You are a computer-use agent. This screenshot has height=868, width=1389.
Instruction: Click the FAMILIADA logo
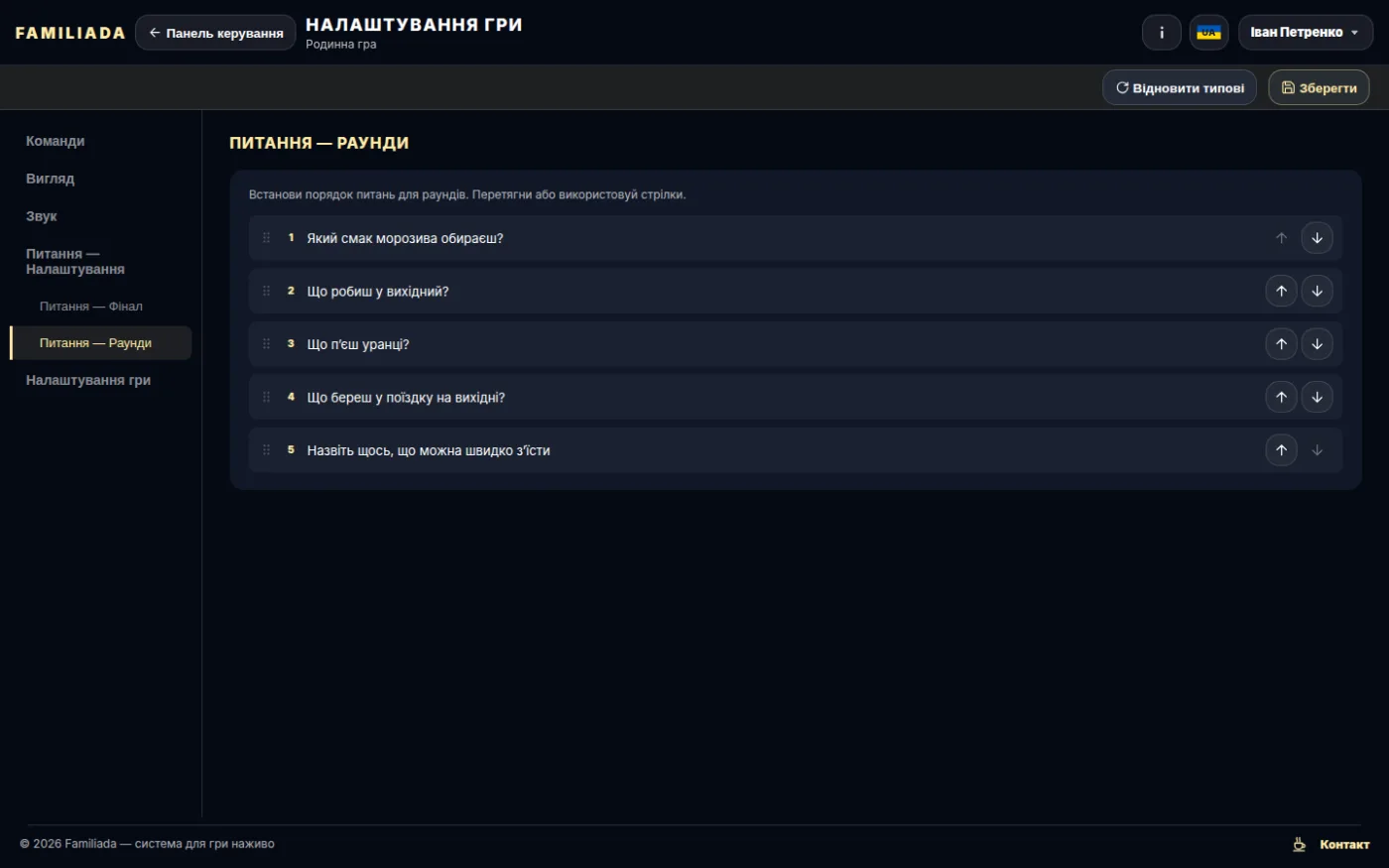pos(70,33)
